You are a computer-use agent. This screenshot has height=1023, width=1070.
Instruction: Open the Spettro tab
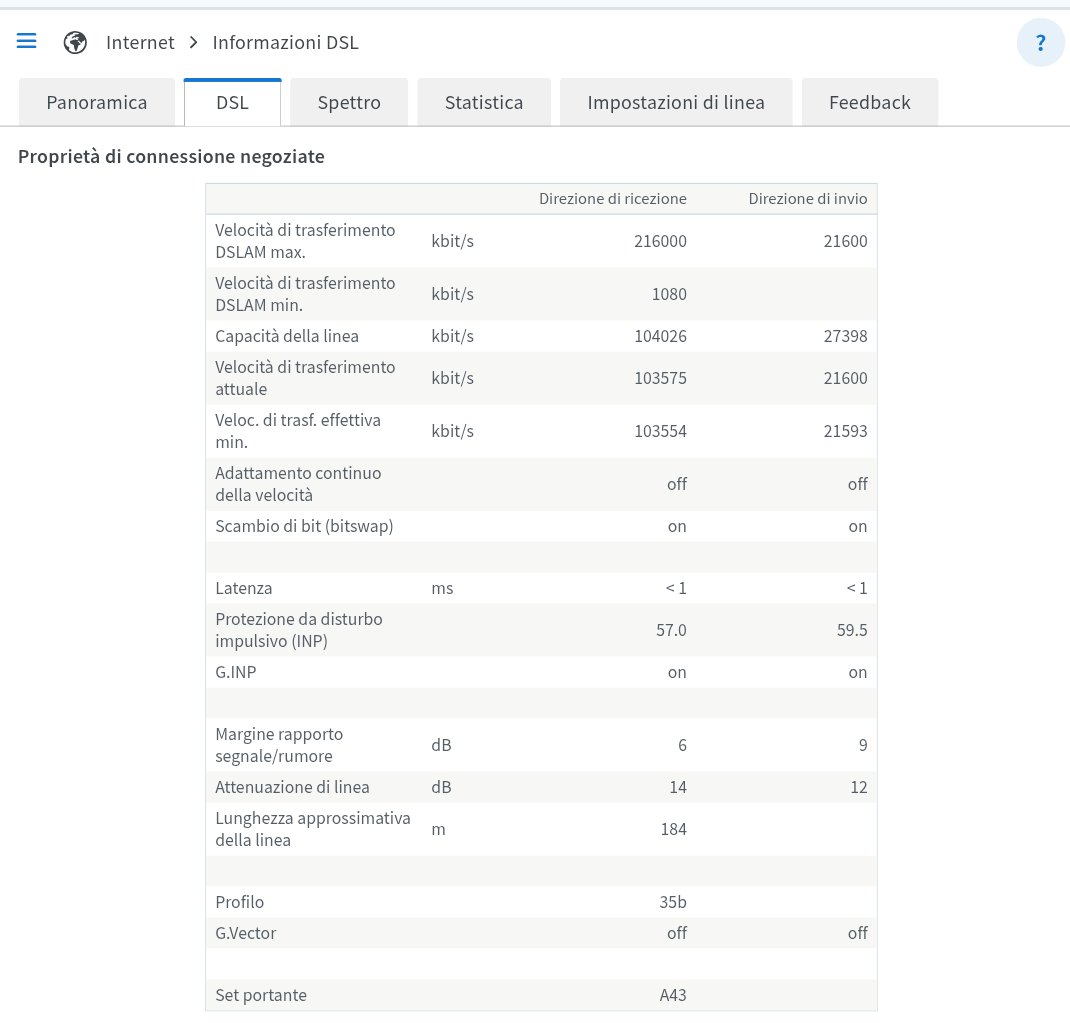tap(349, 102)
